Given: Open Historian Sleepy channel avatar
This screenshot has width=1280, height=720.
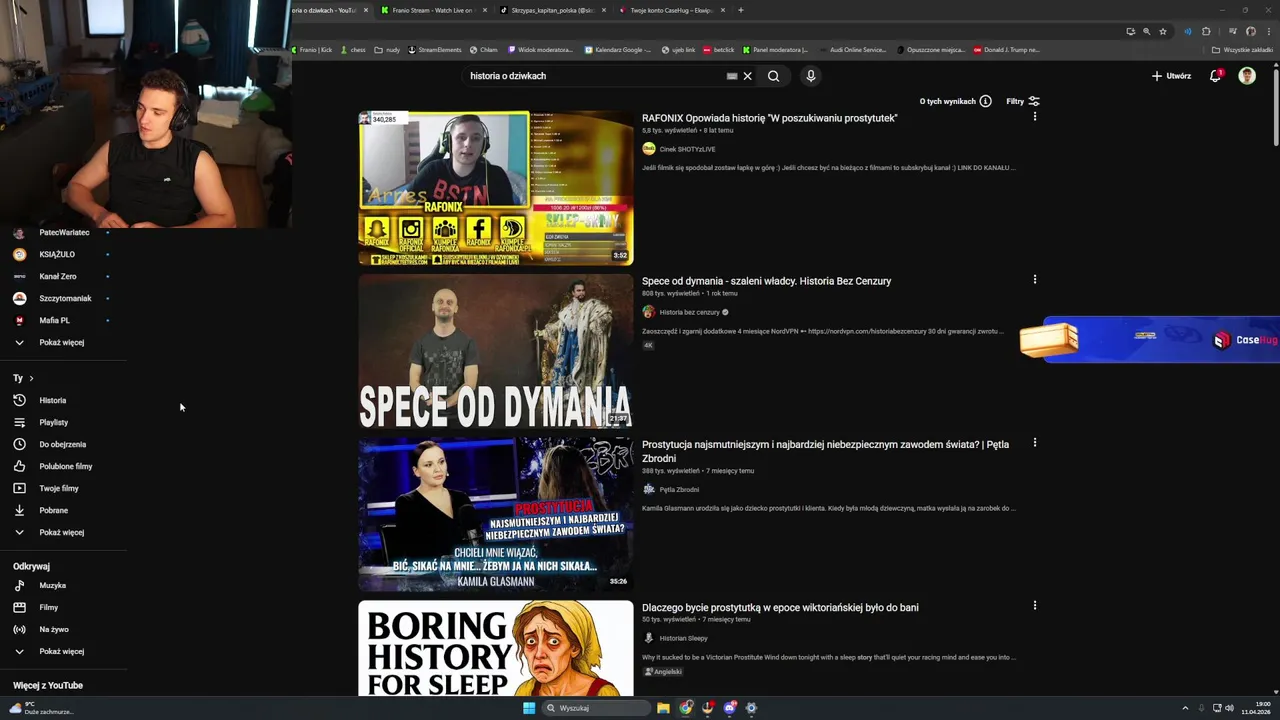Looking at the screenshot, I should (x=649, y=638).
